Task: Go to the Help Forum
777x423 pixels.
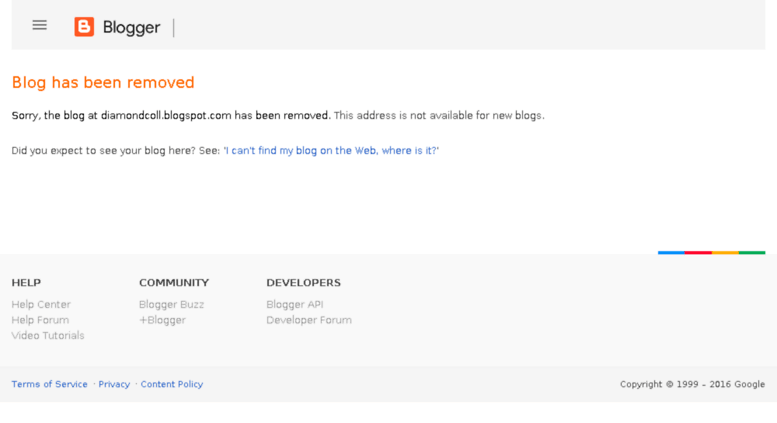Action: click(x=40, y=320)
